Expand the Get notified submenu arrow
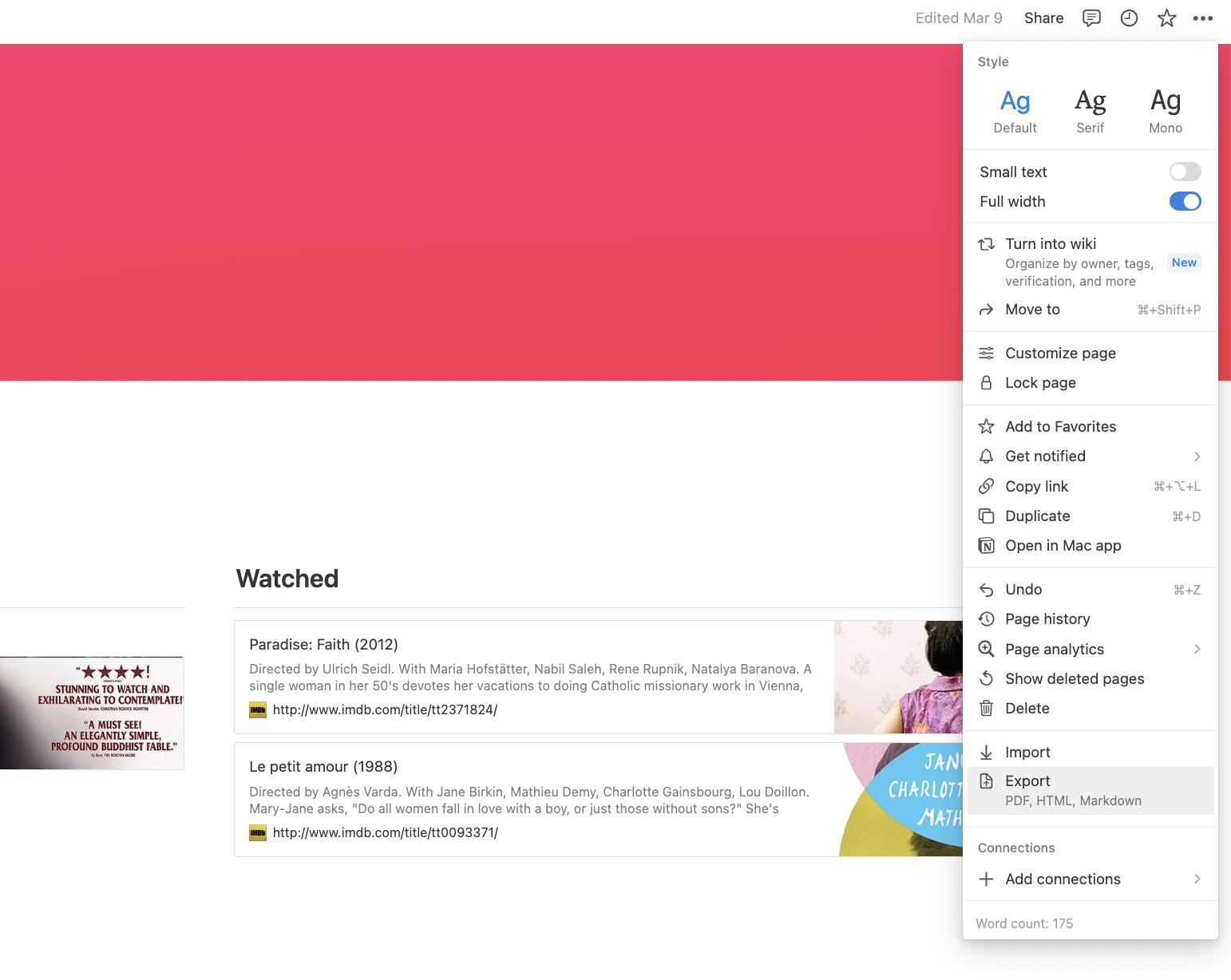 [1197, 456]
